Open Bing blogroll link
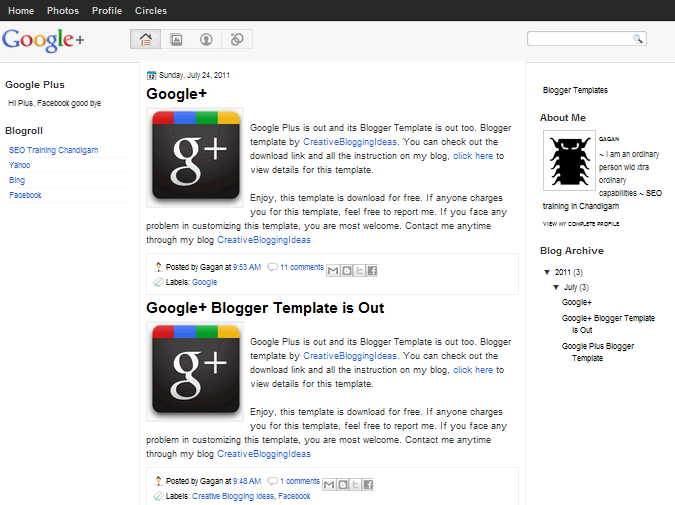675x505 pixels. (x=17, y=180)
